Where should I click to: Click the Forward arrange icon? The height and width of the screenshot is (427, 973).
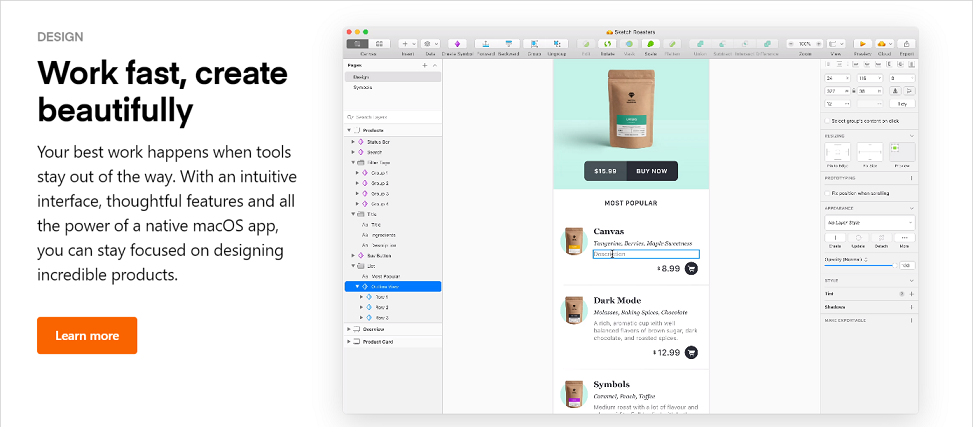(486, 44)
